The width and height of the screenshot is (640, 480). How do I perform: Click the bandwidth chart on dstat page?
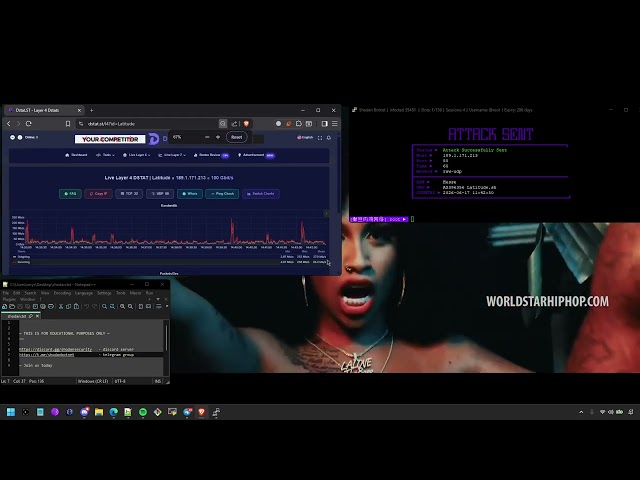pyautogui.click(x=169, y=229)
